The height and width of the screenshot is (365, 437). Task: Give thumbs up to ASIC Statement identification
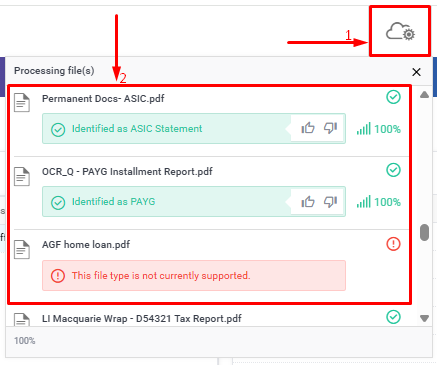click(x=308, y=128)
